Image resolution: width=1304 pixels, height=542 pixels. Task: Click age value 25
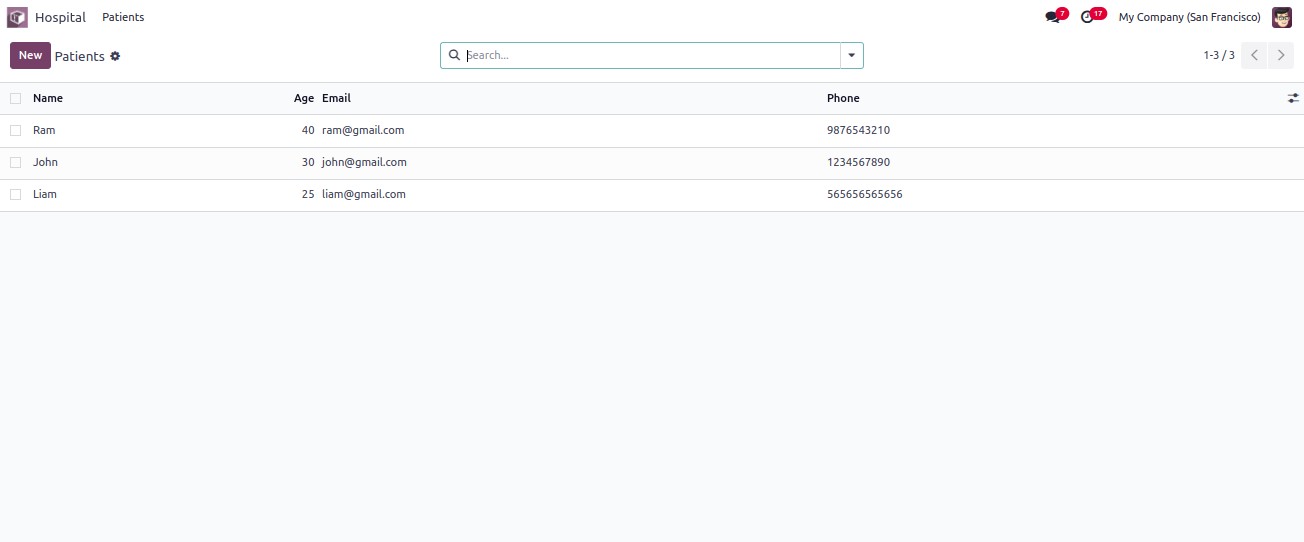tap(308, 194)
